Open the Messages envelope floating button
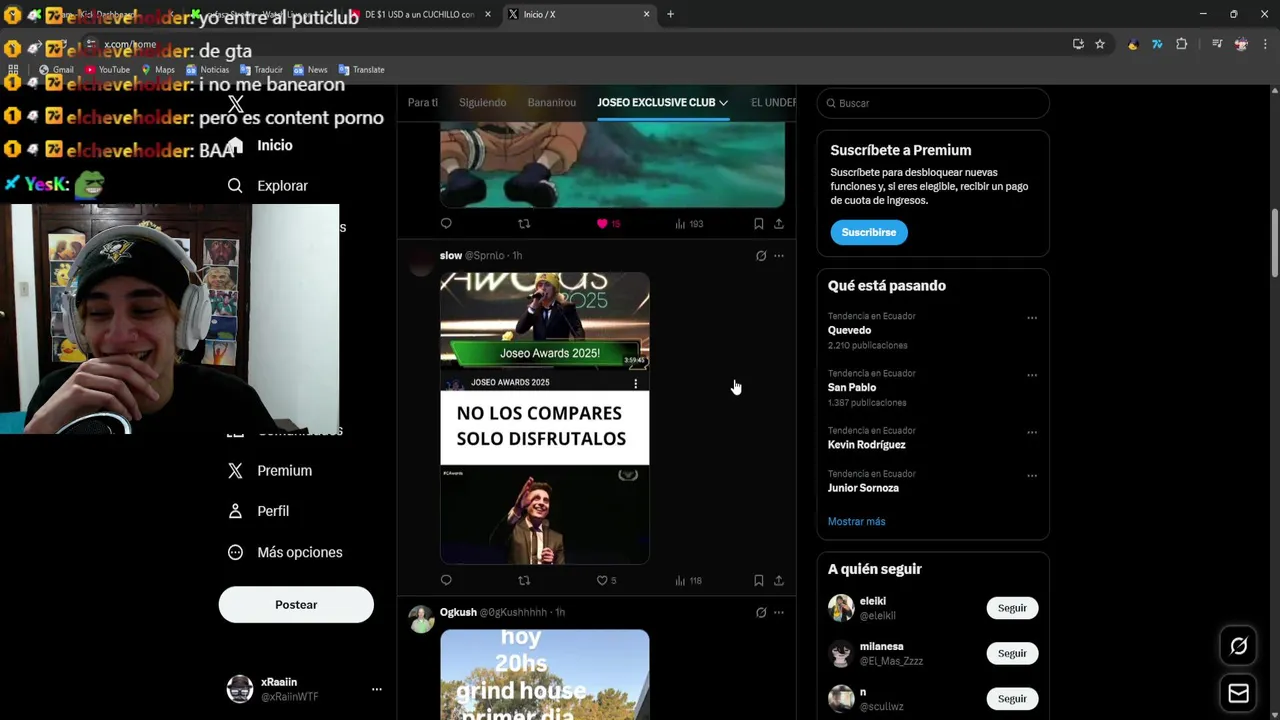Viewport: 1280px width, 720px height. point(1238,693)
